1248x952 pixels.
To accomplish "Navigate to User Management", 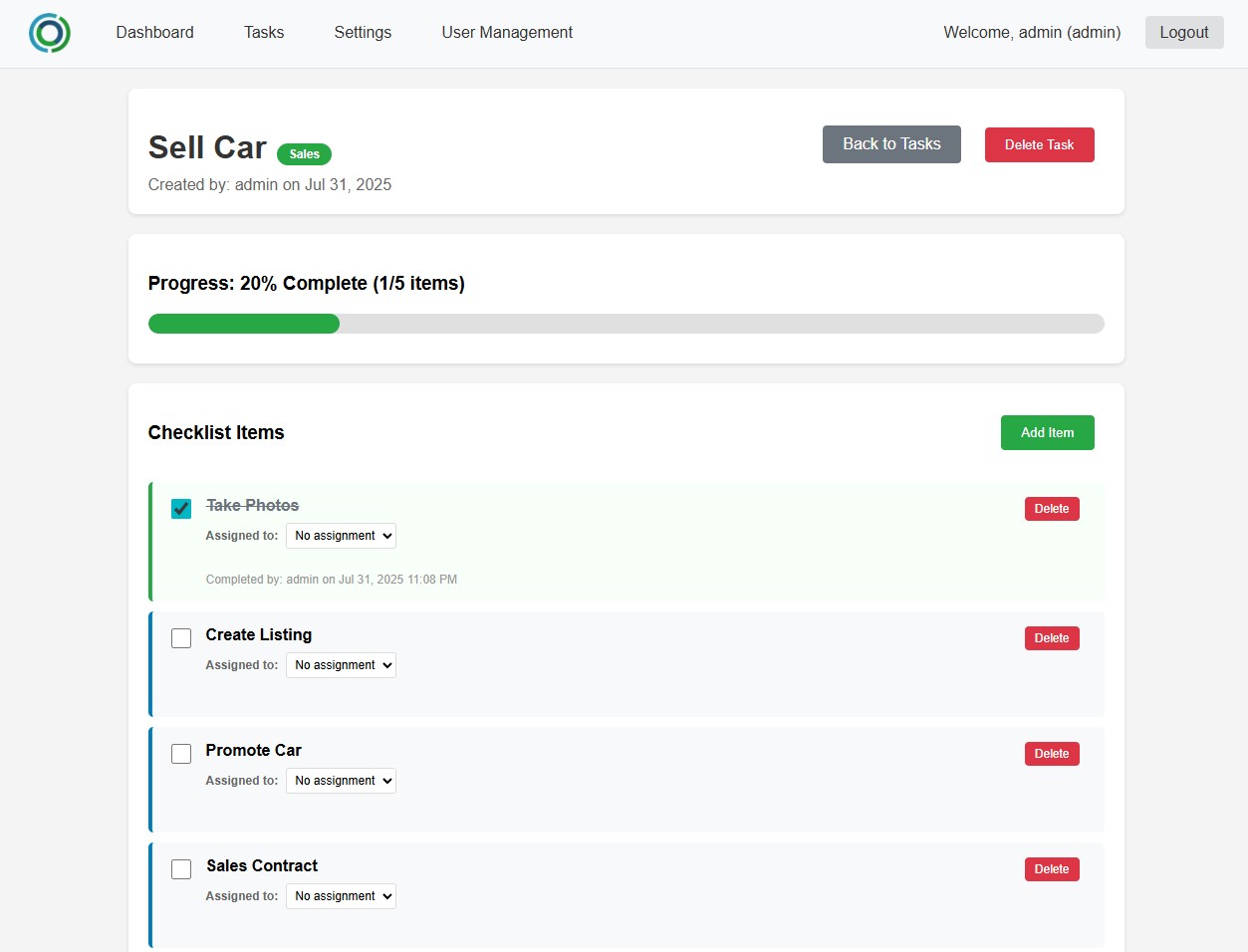I will coord(507,32).
